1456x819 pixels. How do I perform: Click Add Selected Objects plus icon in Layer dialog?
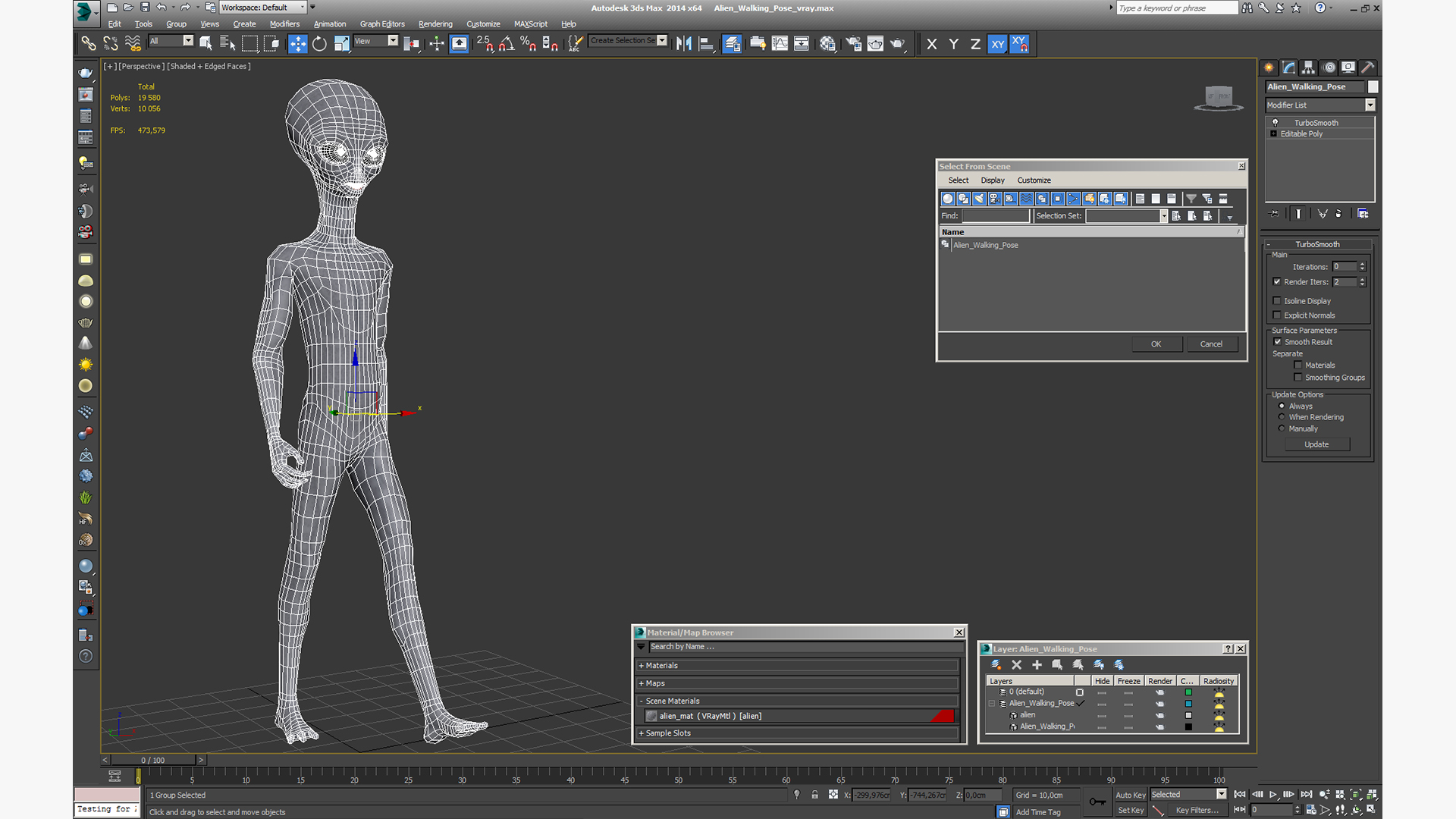[x=1037, y=664]
